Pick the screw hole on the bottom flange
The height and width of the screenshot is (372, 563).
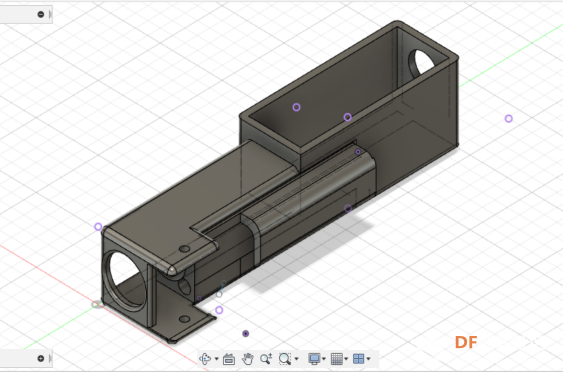click(x=185, y=319)
